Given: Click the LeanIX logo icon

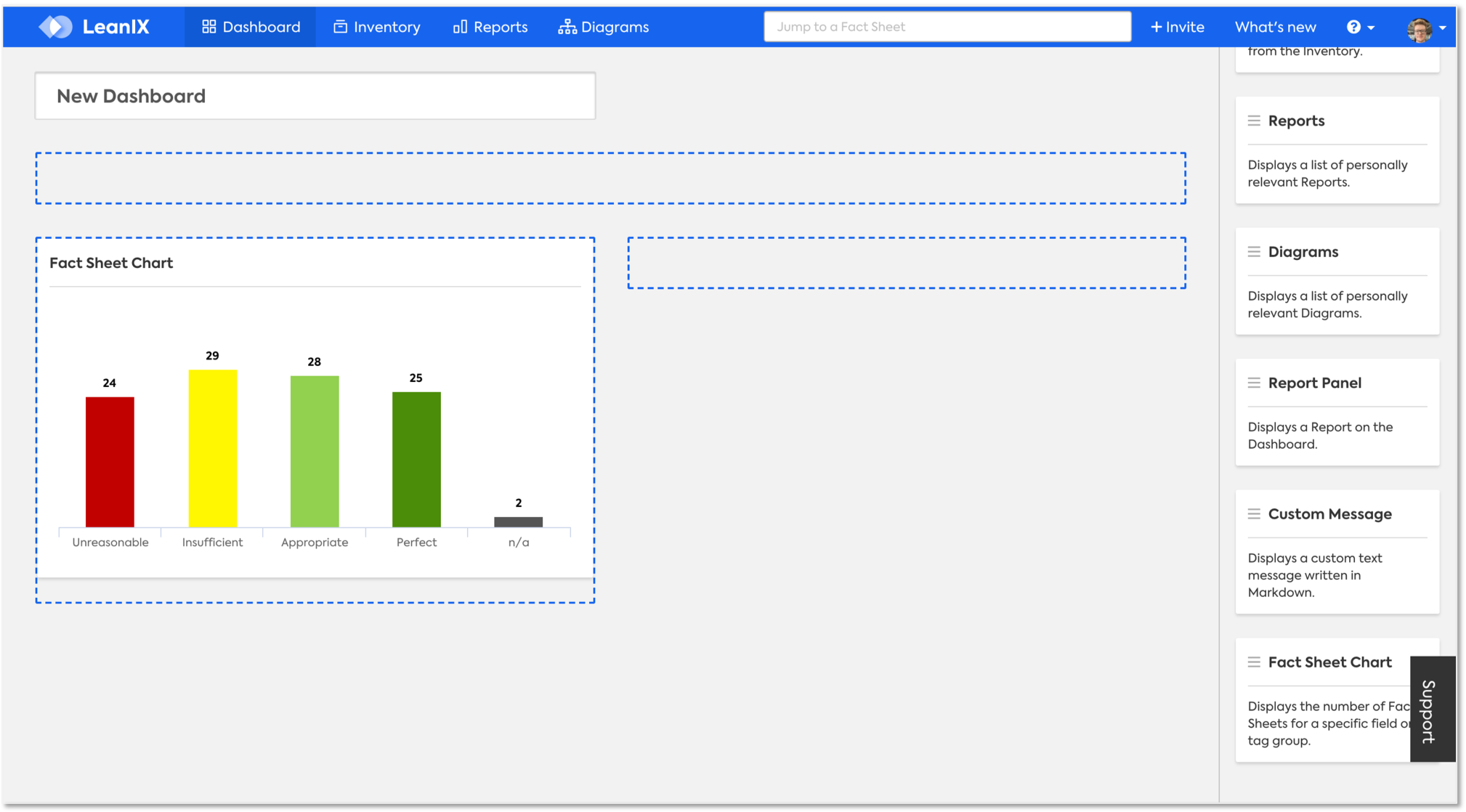Looking at the screenshot, I should [x=56, y=27].
